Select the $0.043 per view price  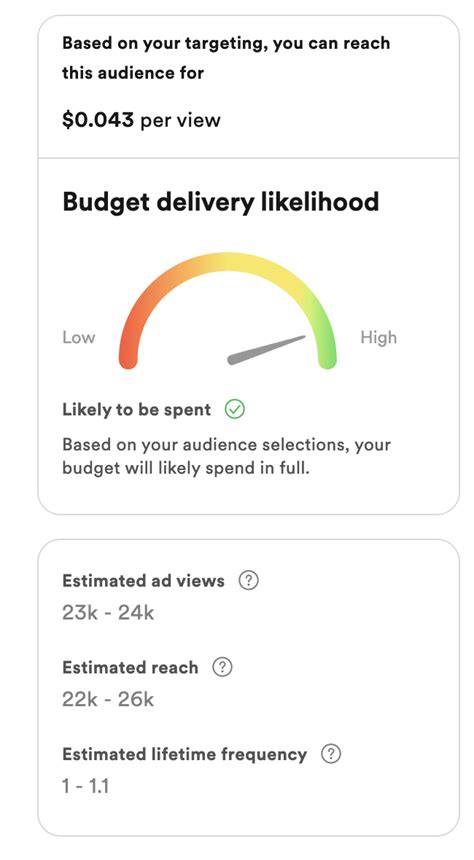click(x=141, y=120)
